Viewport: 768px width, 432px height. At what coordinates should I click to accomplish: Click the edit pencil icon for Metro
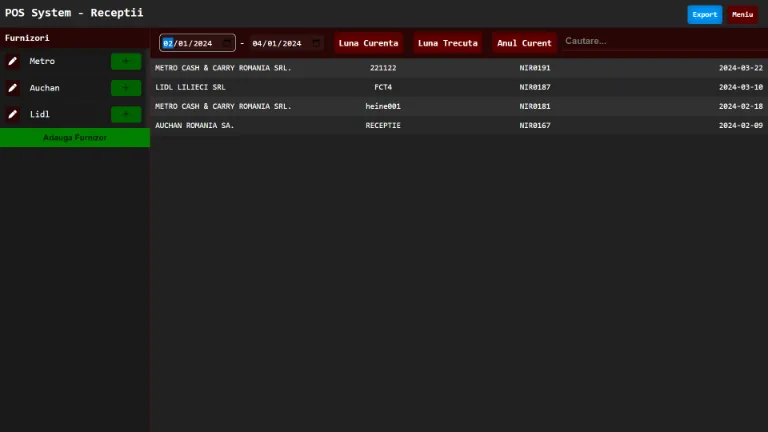coord(13,62)
